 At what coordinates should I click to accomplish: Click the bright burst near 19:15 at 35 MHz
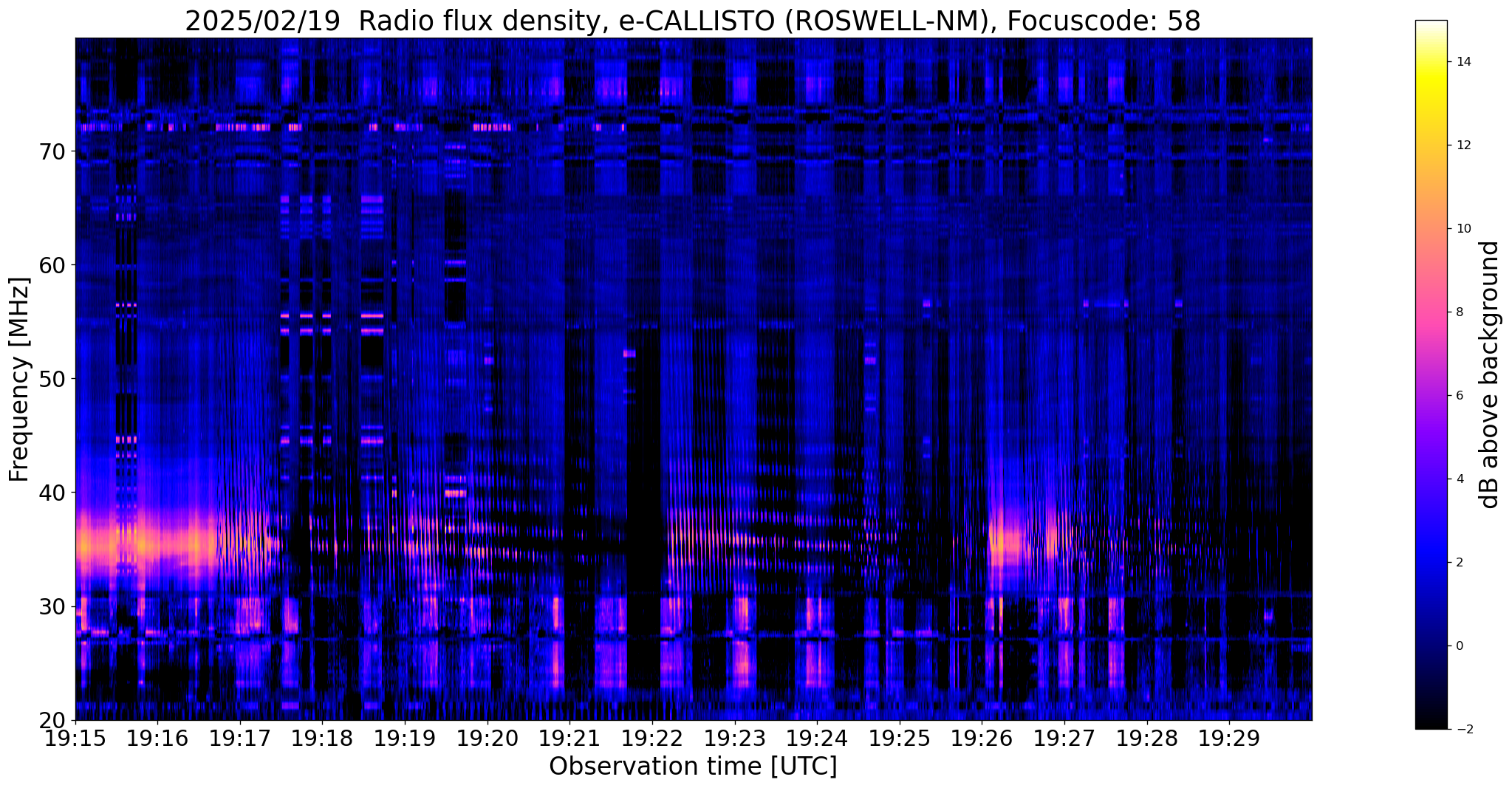148,545
